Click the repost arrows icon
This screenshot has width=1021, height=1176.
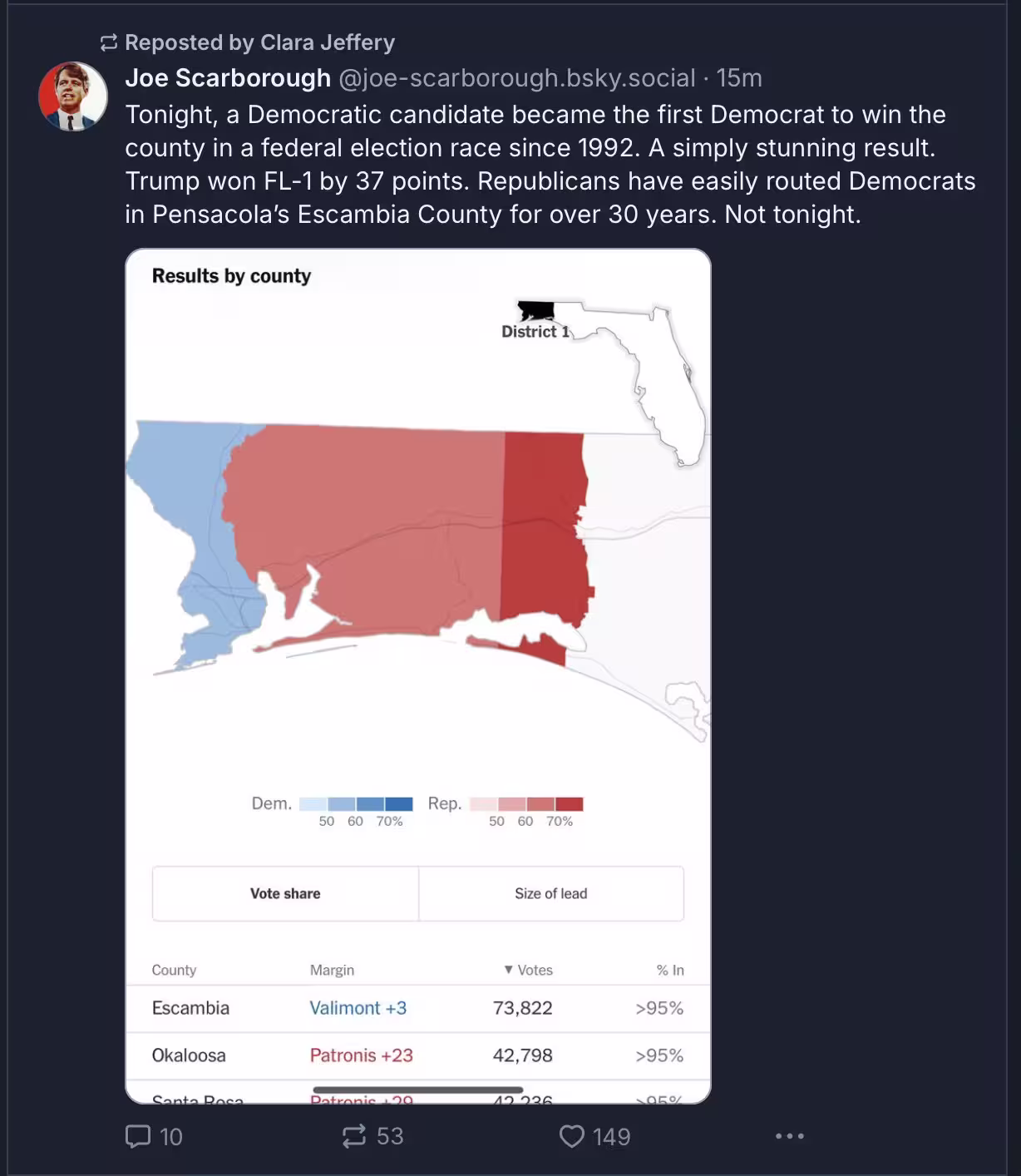pos(354,1136)
